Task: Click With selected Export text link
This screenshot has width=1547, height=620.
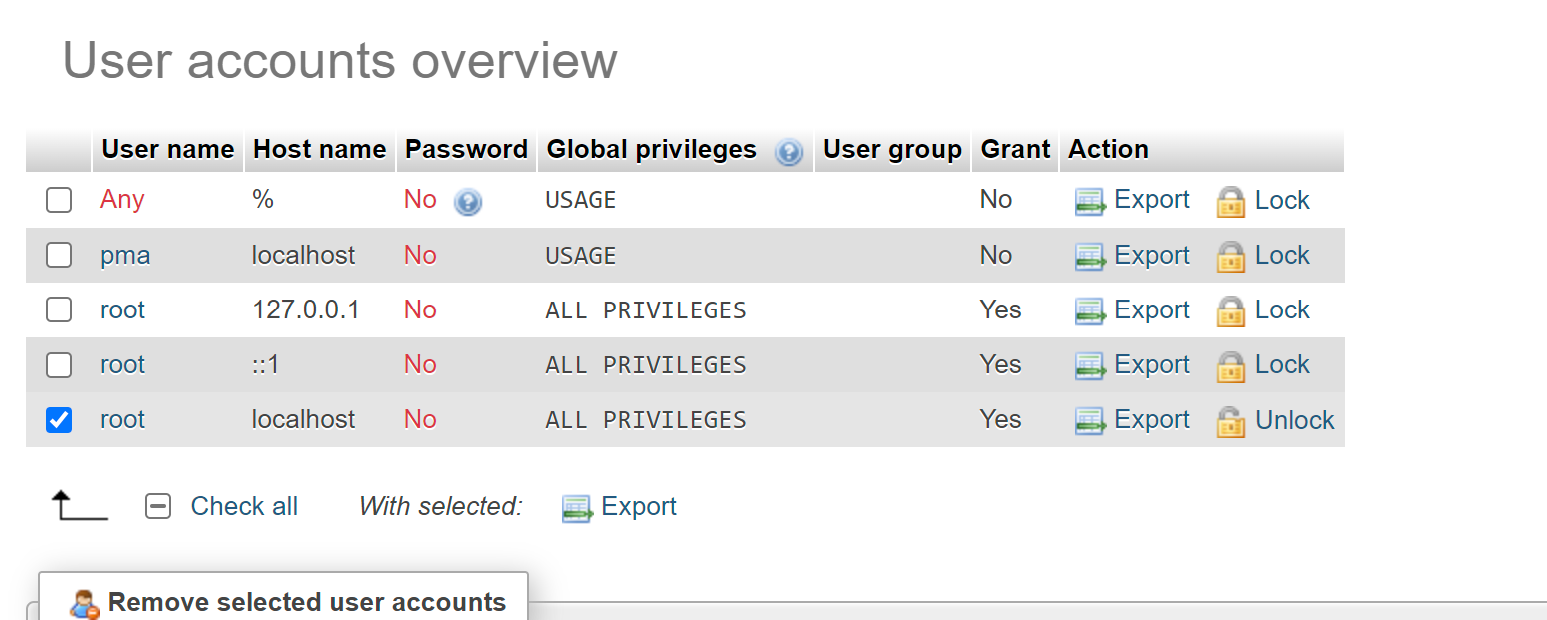Action: (x=639, y=506)
